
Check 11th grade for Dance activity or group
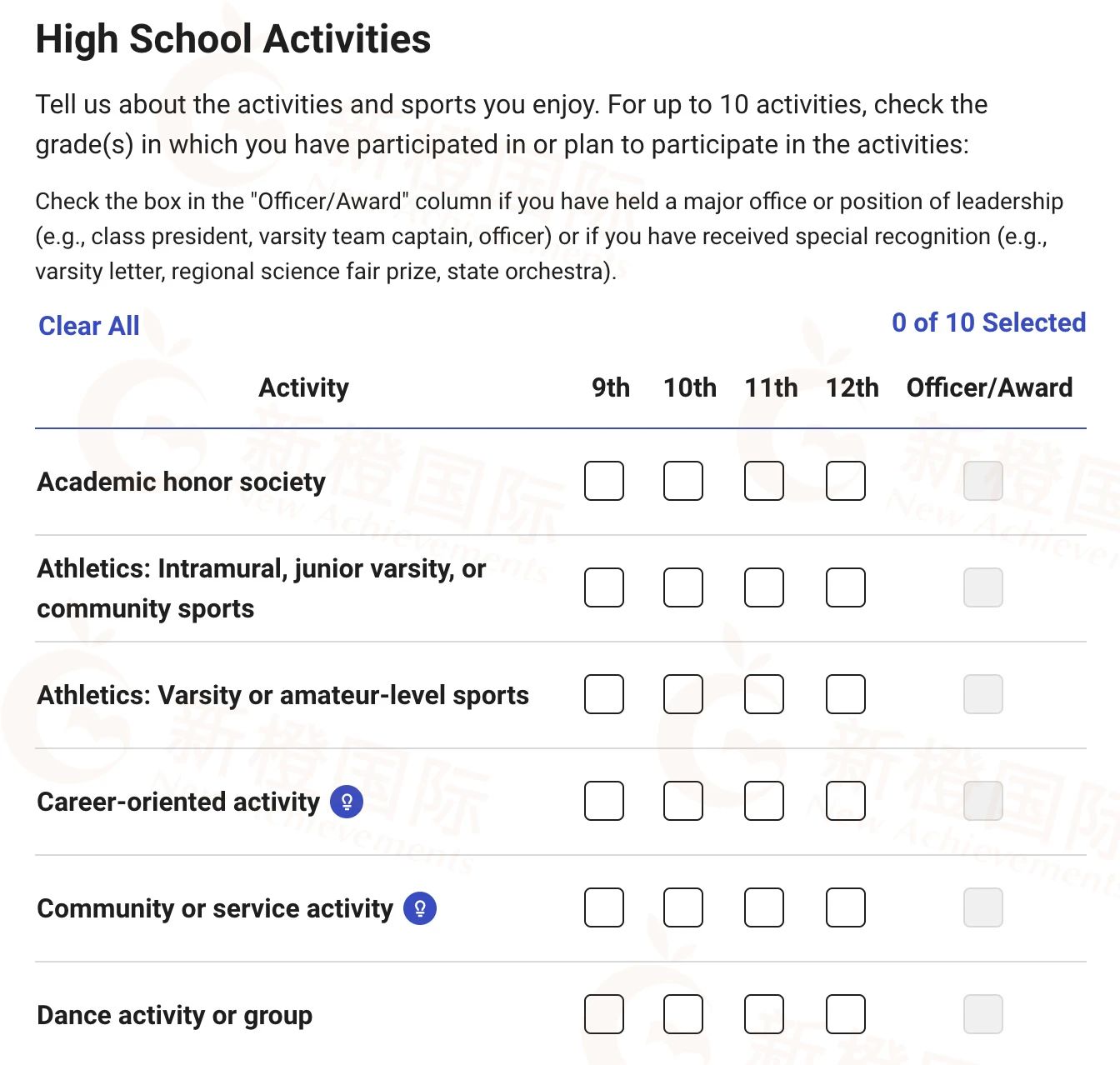(764, 1014)
